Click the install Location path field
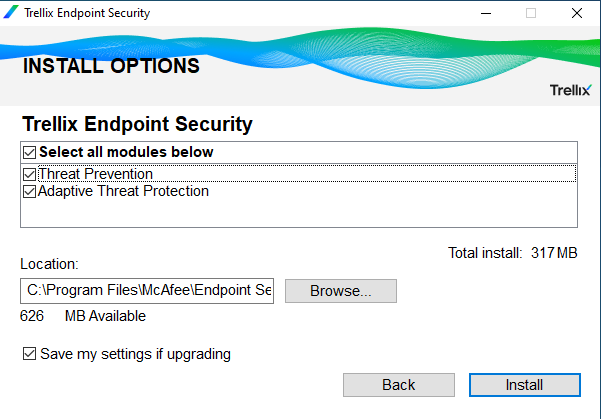The height and width of the screenshot is (419, 601). click(x=147, y=291)
